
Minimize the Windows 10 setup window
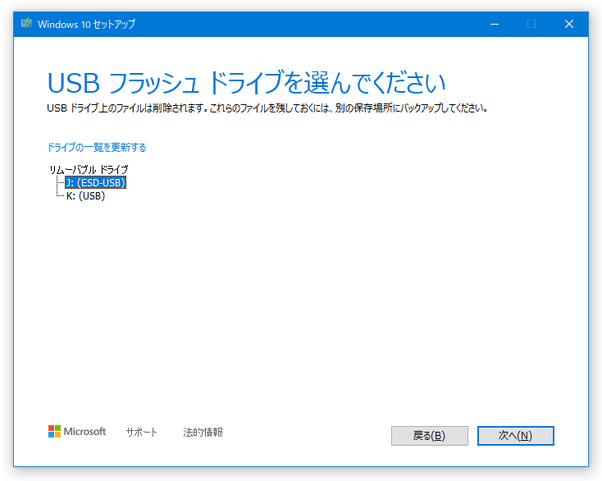[x=494, y=24]
